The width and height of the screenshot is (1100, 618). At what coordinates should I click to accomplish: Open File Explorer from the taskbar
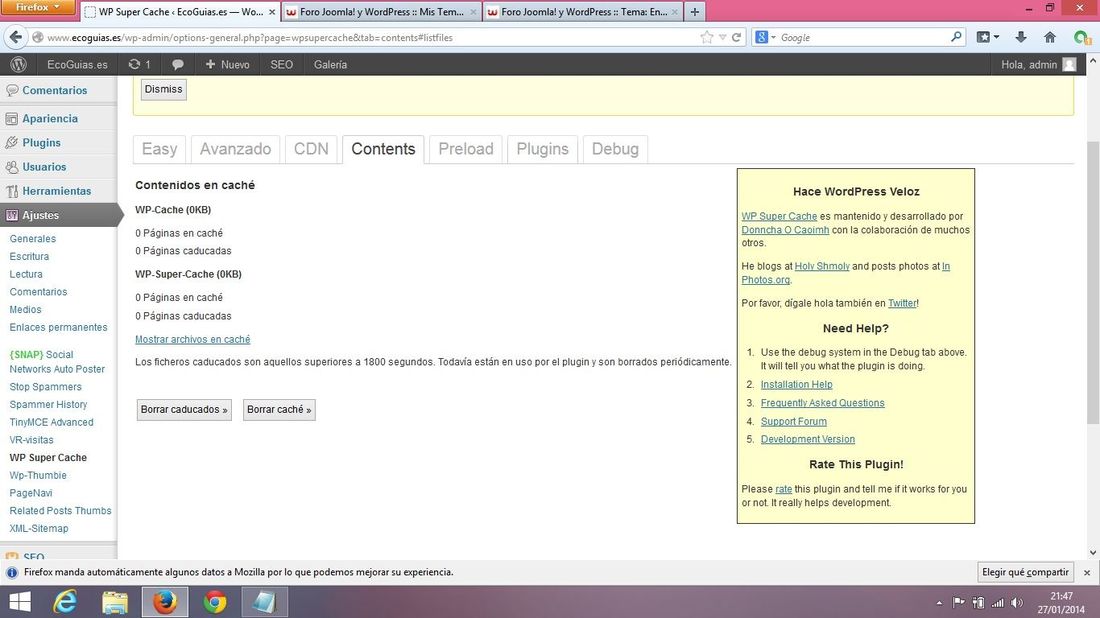point(115,602)
